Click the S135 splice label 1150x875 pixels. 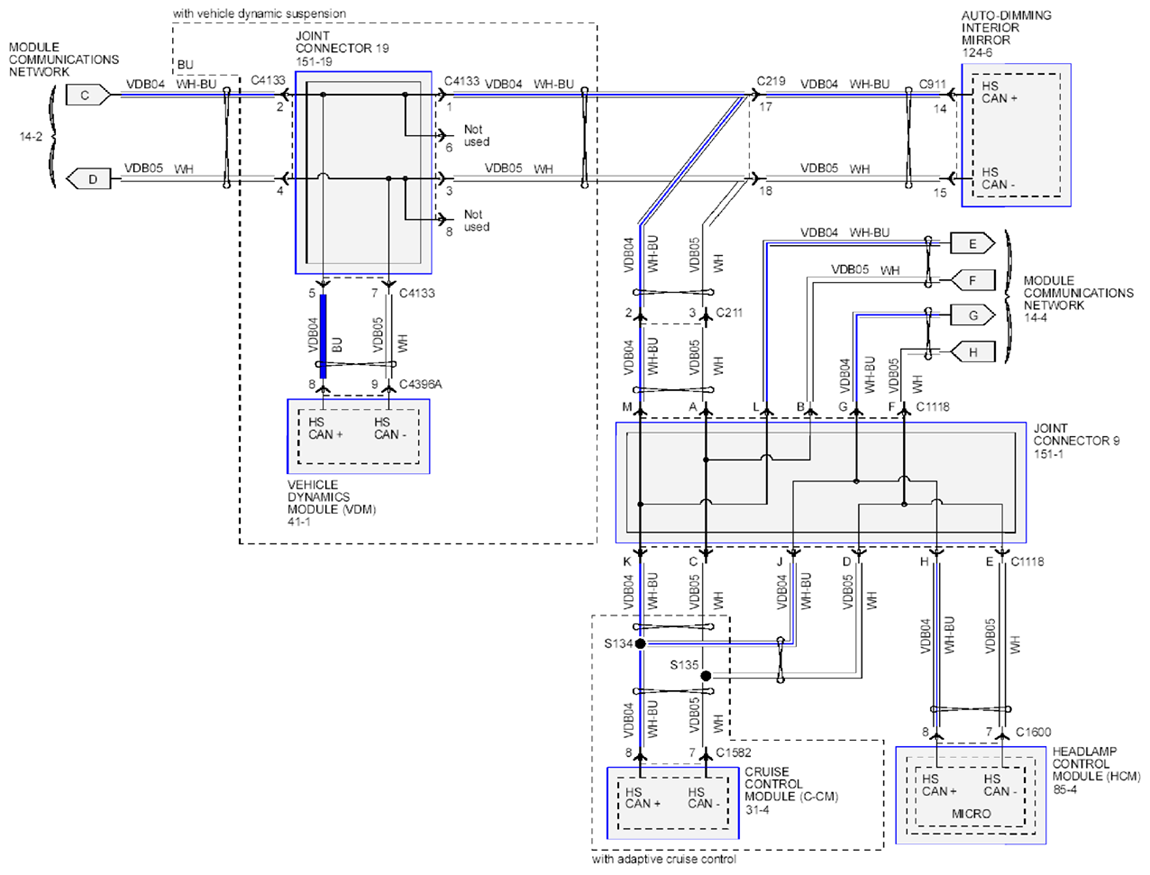click(x=684, y=665)
